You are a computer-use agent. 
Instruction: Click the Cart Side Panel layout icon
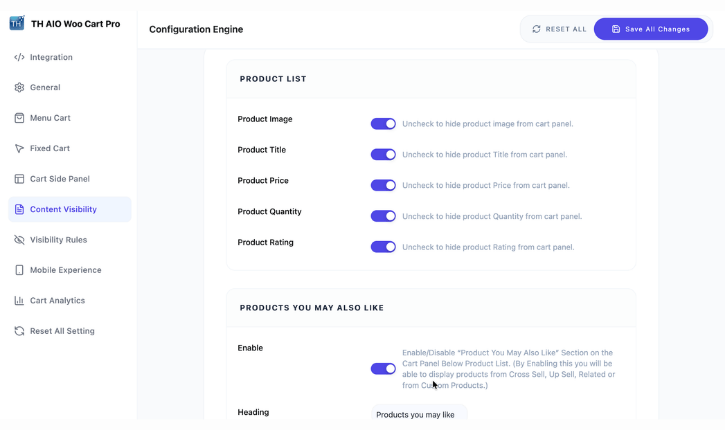click(x=19, y=179)
